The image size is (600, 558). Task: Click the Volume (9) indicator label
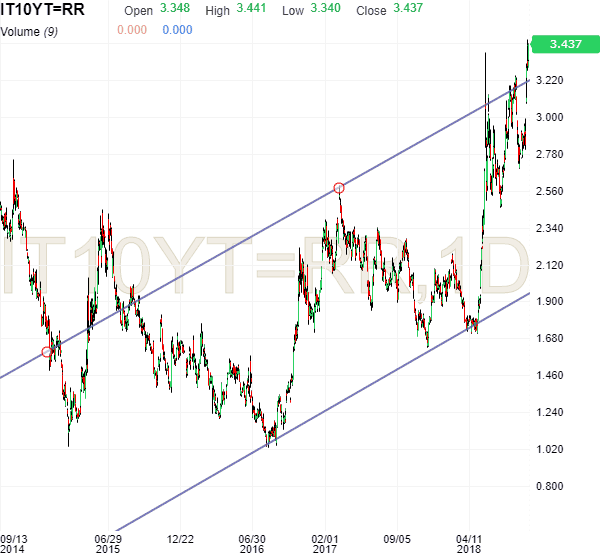pyautogui.click(x=33, y=30)
